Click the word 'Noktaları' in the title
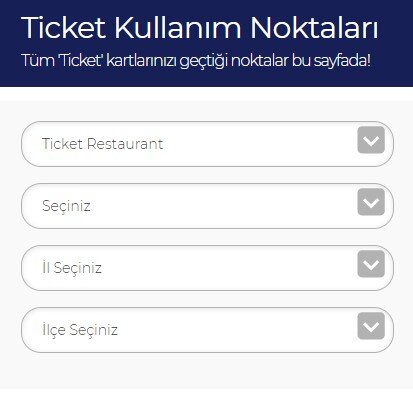 [314, 27]
